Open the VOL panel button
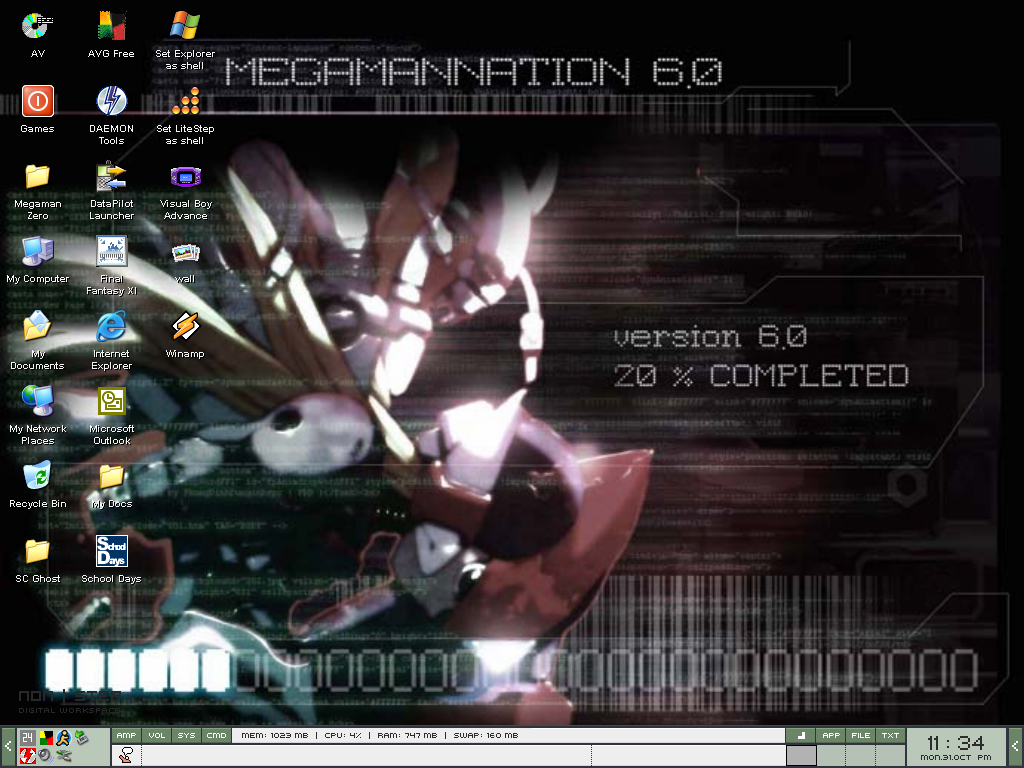 [157, 735]
